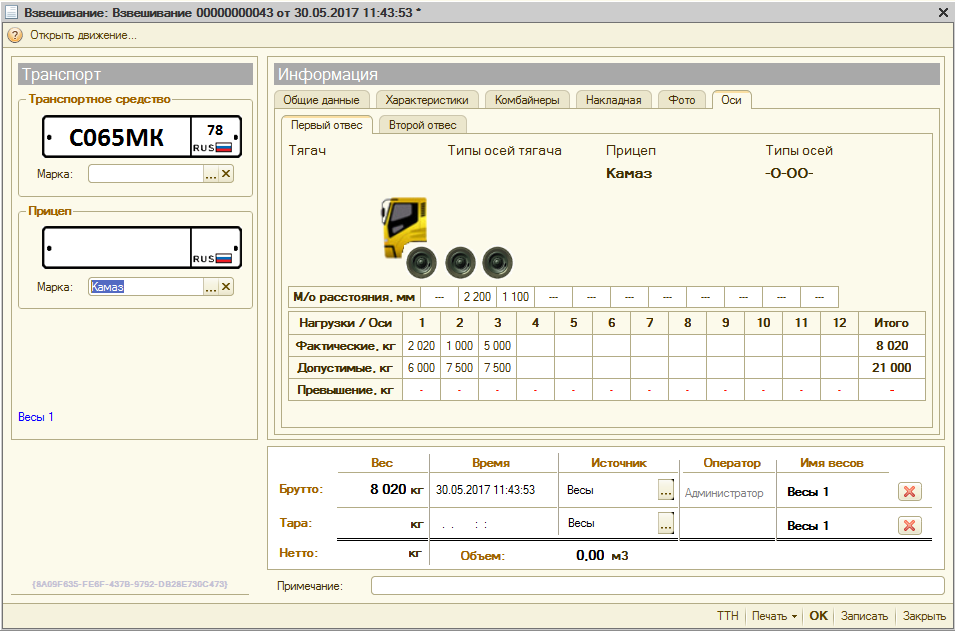This screenshot has width=955, height=631.
Task: Expand the Печать dropdown menu
Action: pyautogui.click(x=775, y=616)
